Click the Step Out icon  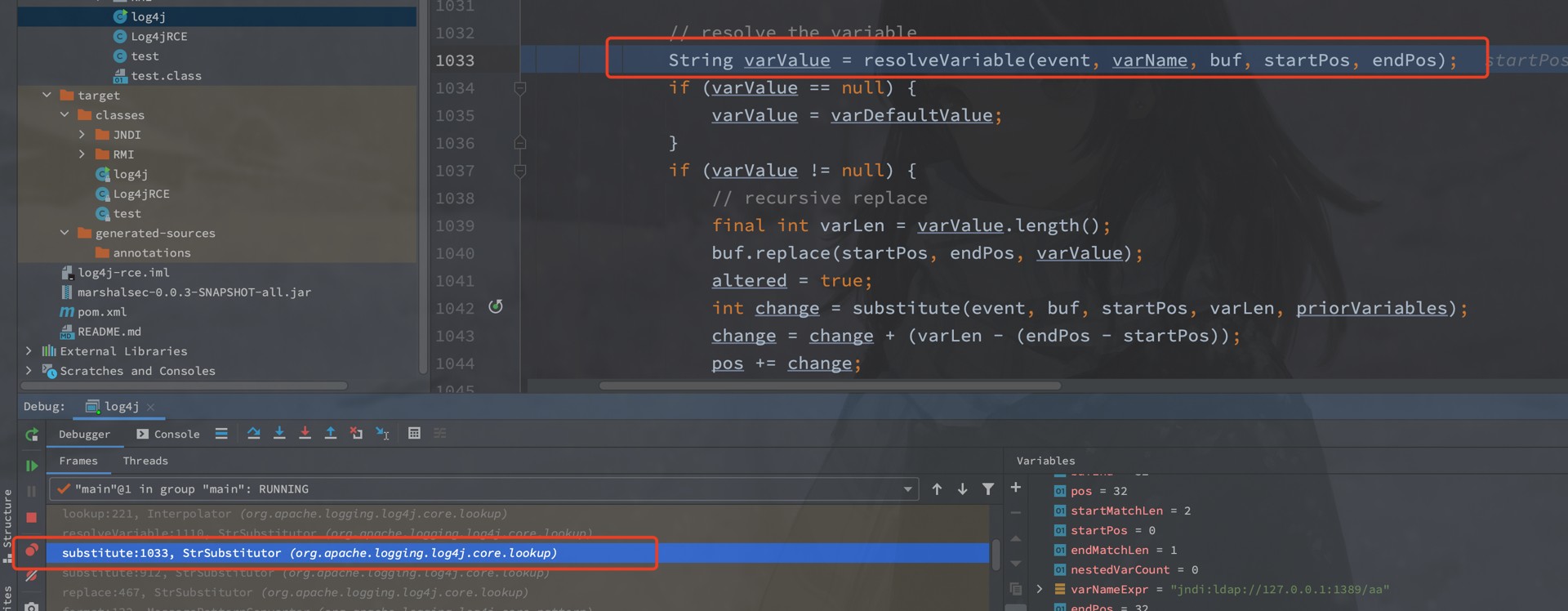[331, 434]
